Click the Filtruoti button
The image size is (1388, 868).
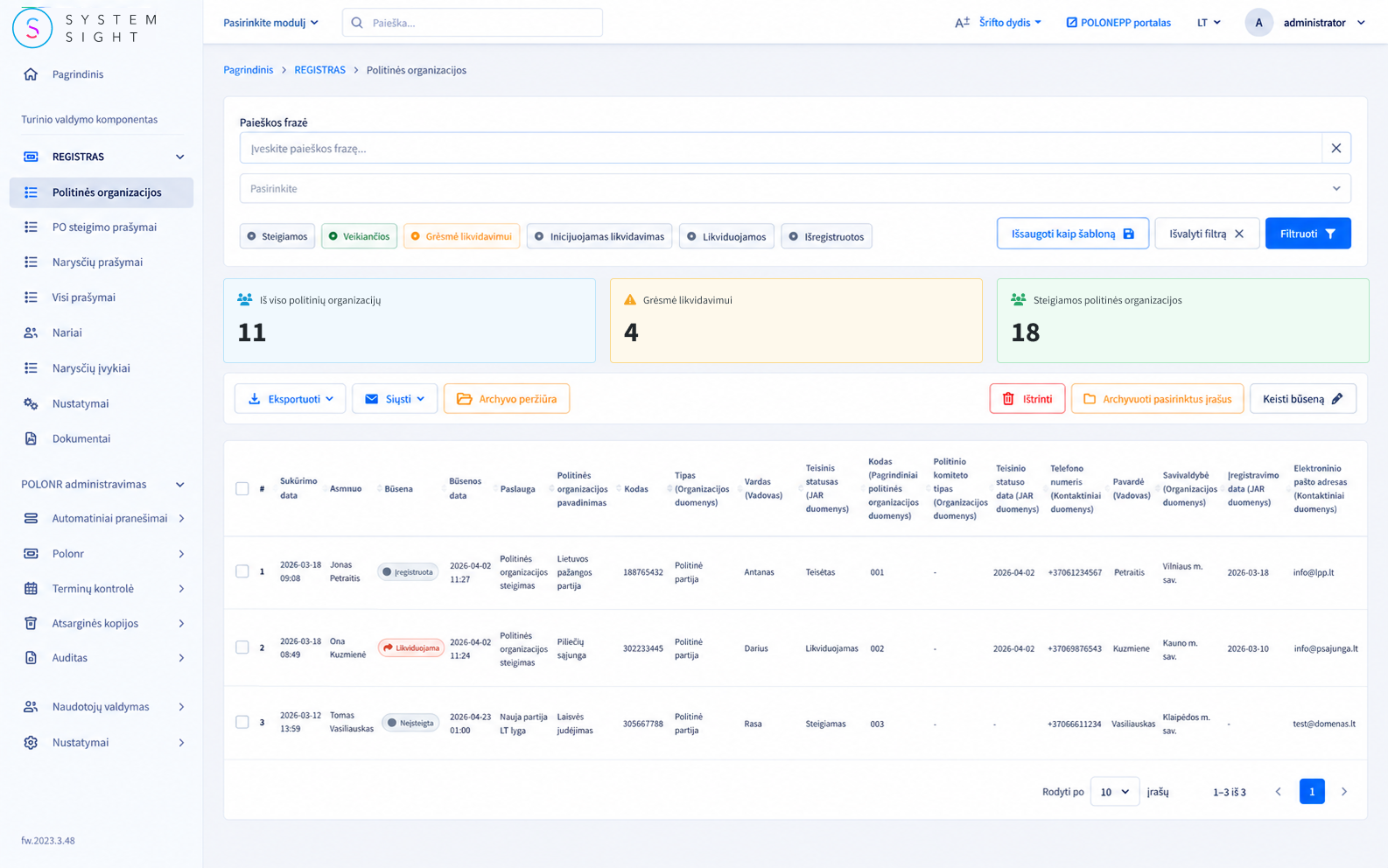point(1307,234)
